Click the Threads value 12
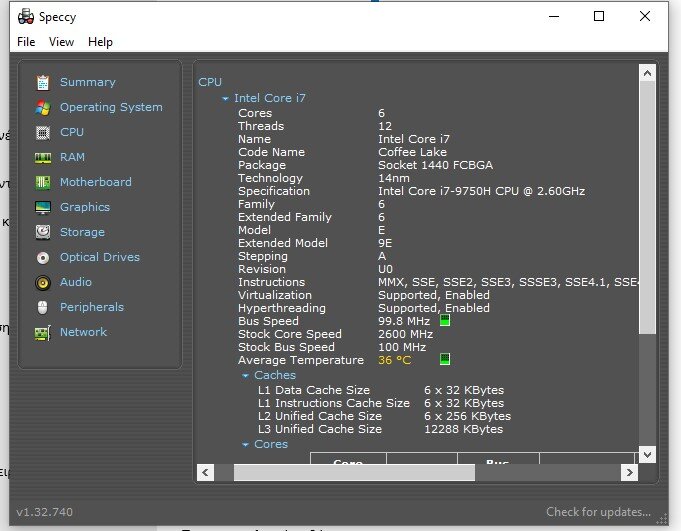 click(385, 126)
